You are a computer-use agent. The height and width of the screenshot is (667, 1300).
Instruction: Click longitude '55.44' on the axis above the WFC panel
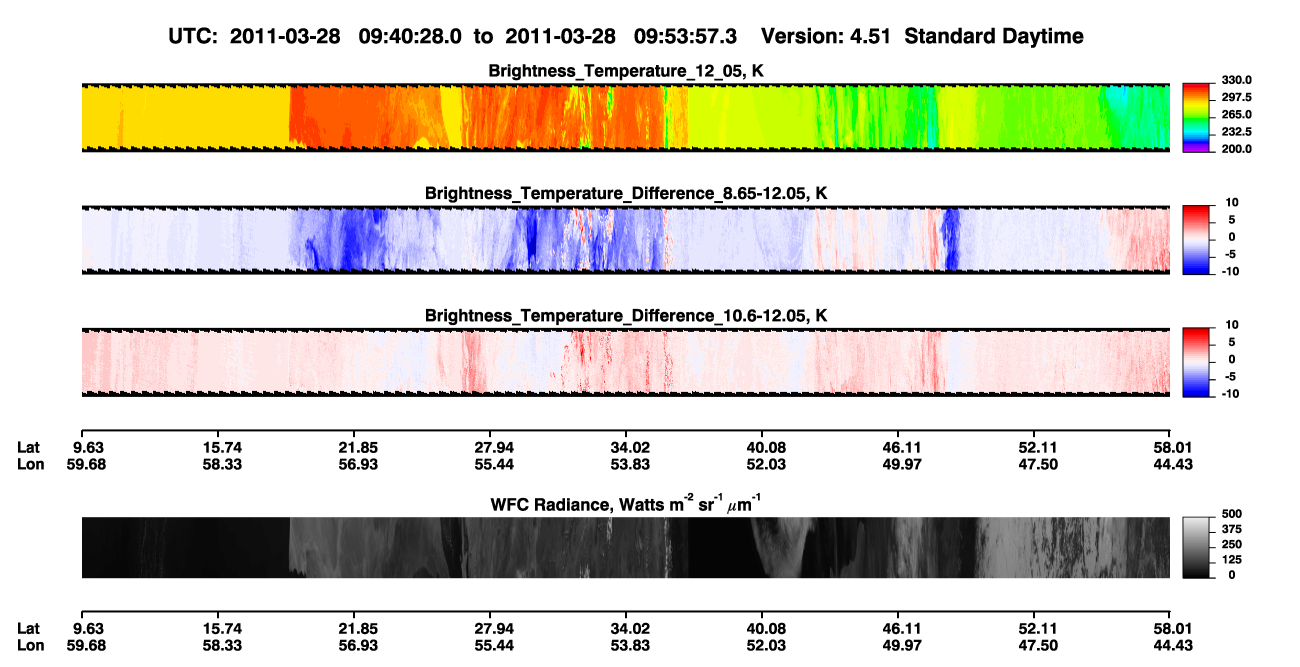494,464
